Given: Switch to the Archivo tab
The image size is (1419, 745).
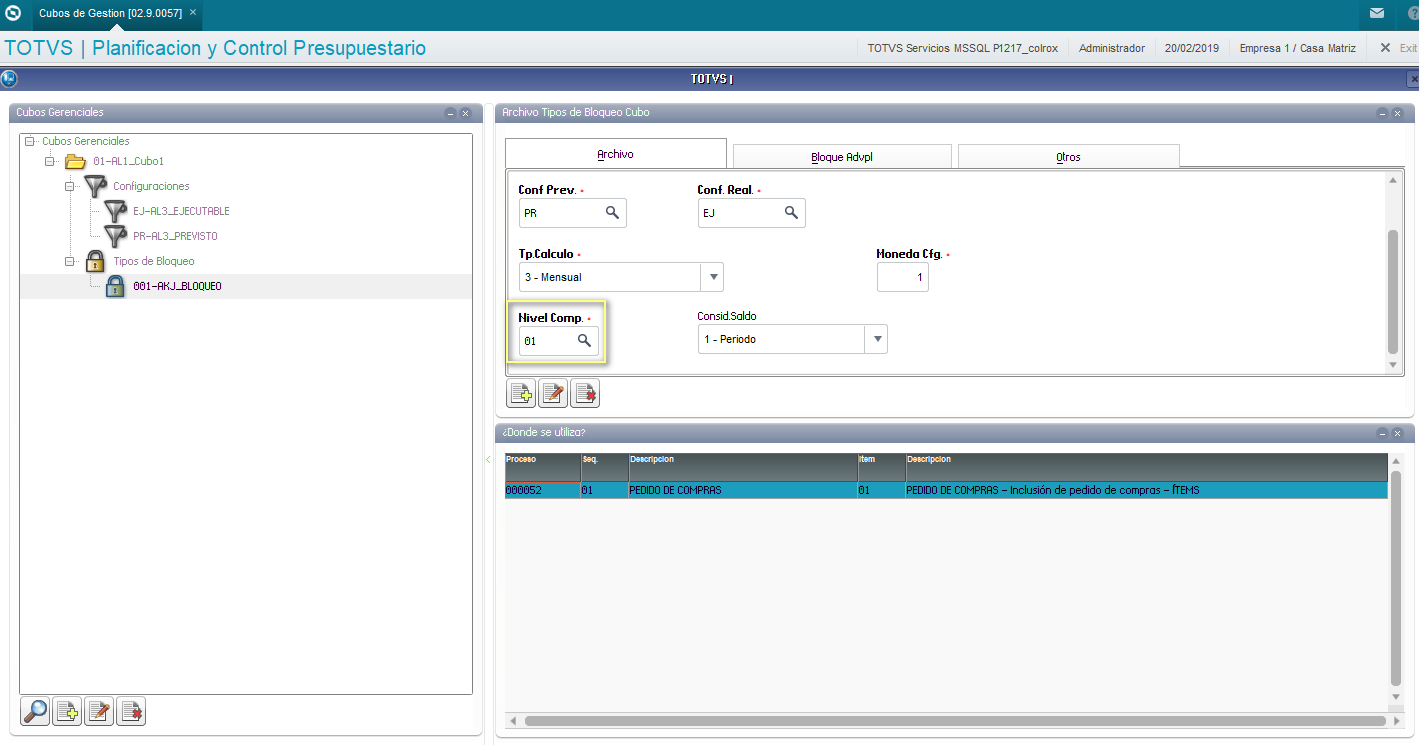Looking at the screenshot, I should click(x=615, y=154).
